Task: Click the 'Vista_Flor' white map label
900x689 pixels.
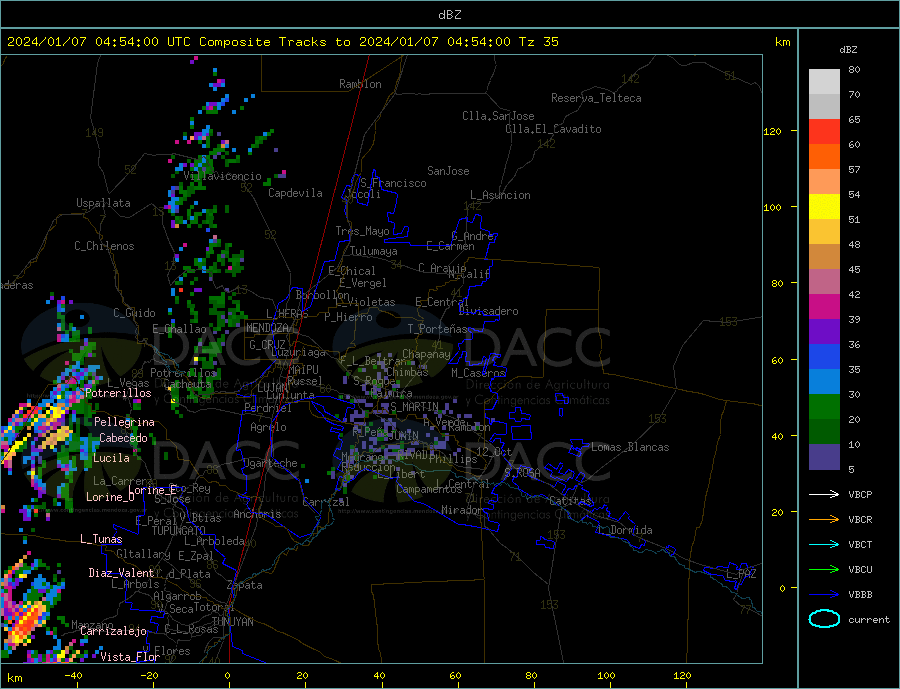Action: 130,657
